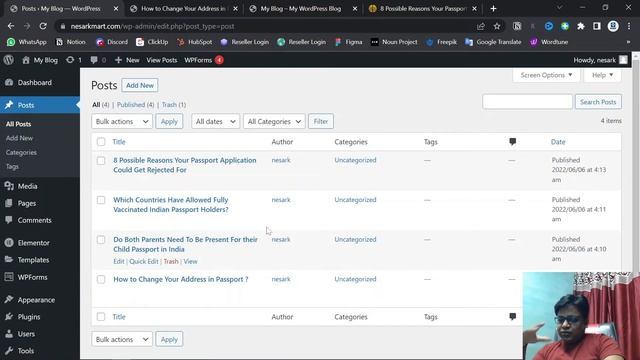Open the comments bubble in admin bar

(94, 60)
